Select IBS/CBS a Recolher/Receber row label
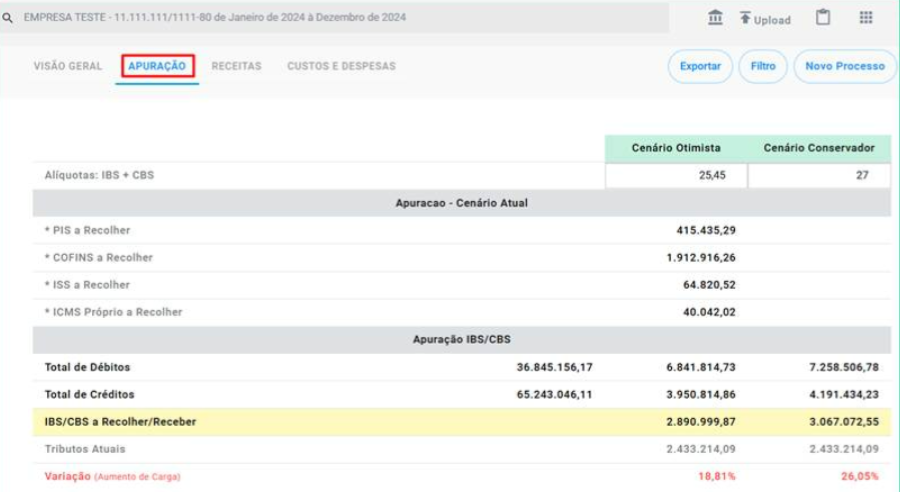 pos(121,422)
